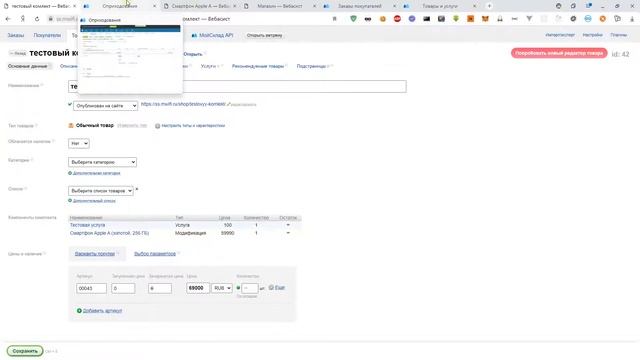Click the downloads icon at toolbar end
Image resolution: width=640 pixels, height=360 pixels.
click(632, 19)
